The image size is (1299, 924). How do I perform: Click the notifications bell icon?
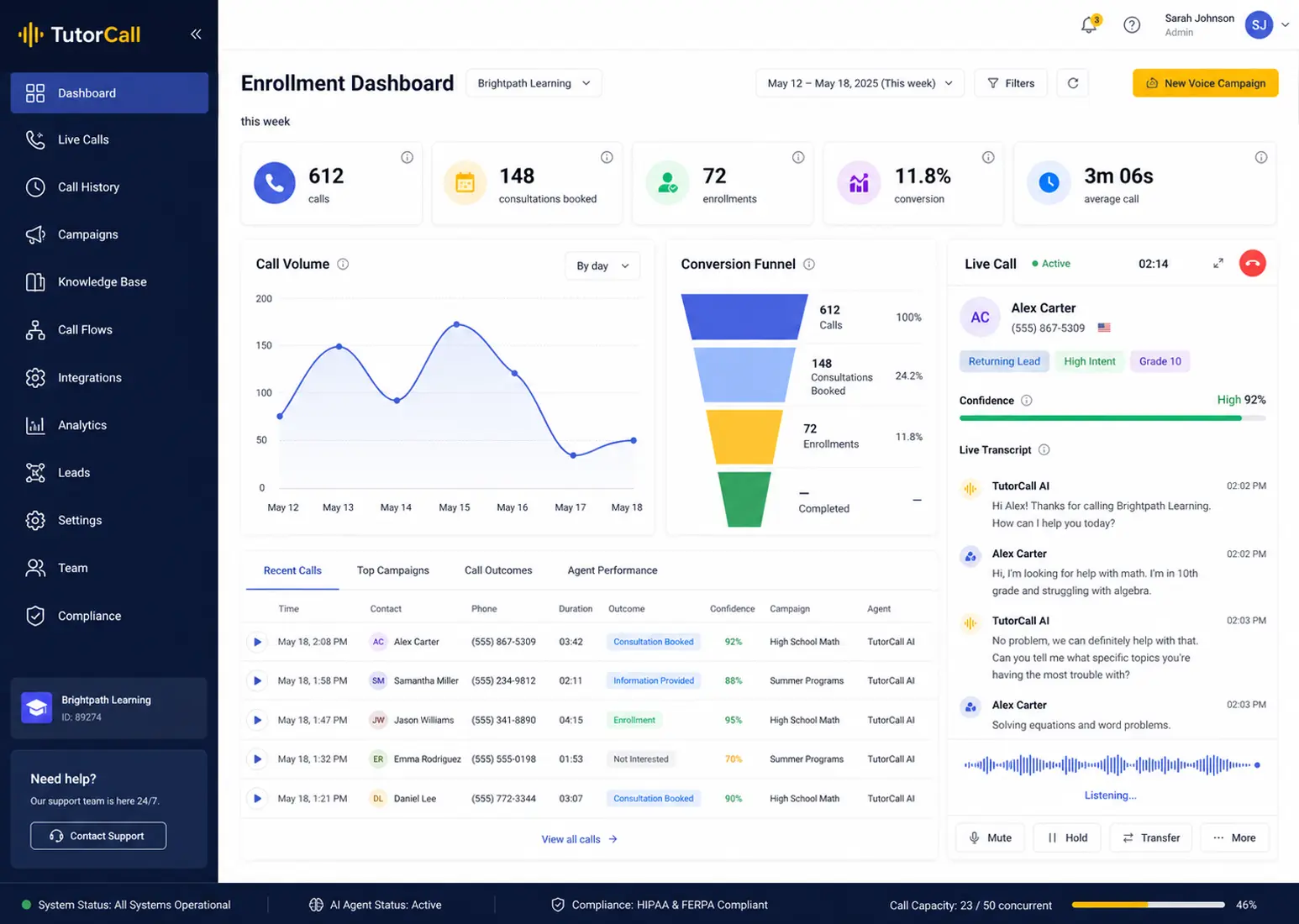1089,24
